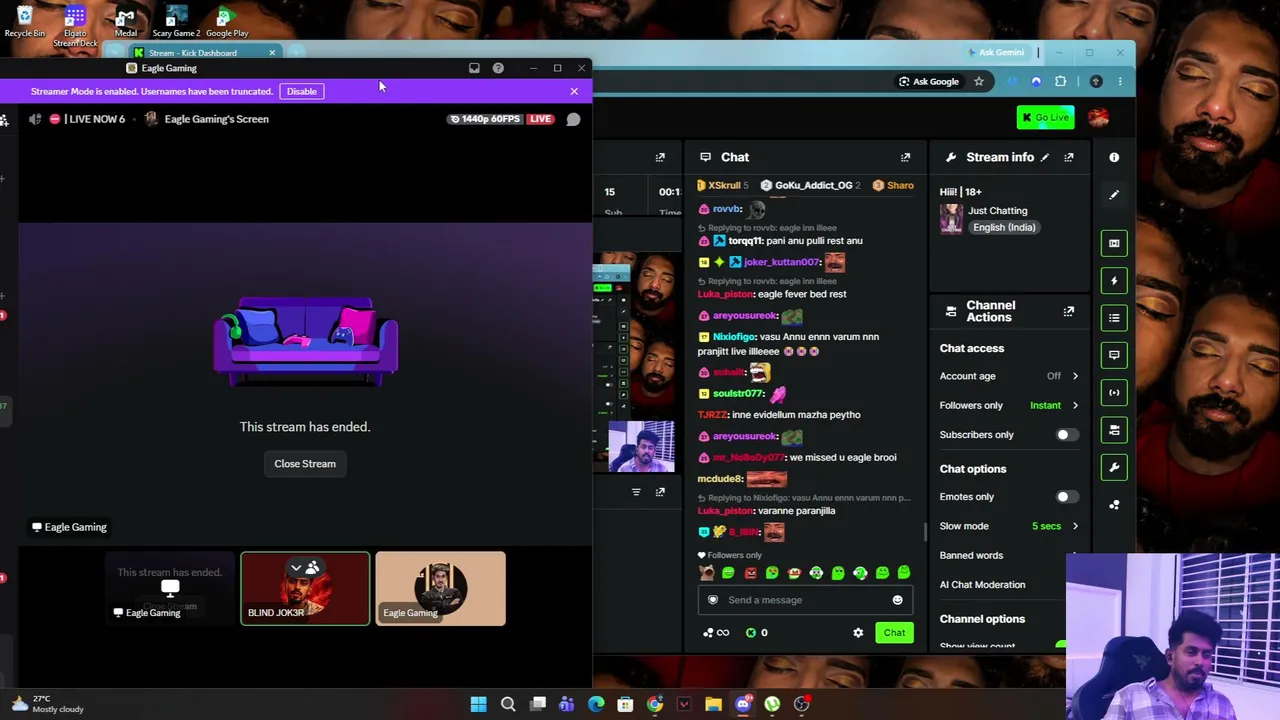The height and width of the screenshot is (720, 1280).
Task: Open Chrome extensions puzzle icon
Action: pyautogui.click(x=1060, y=82)
